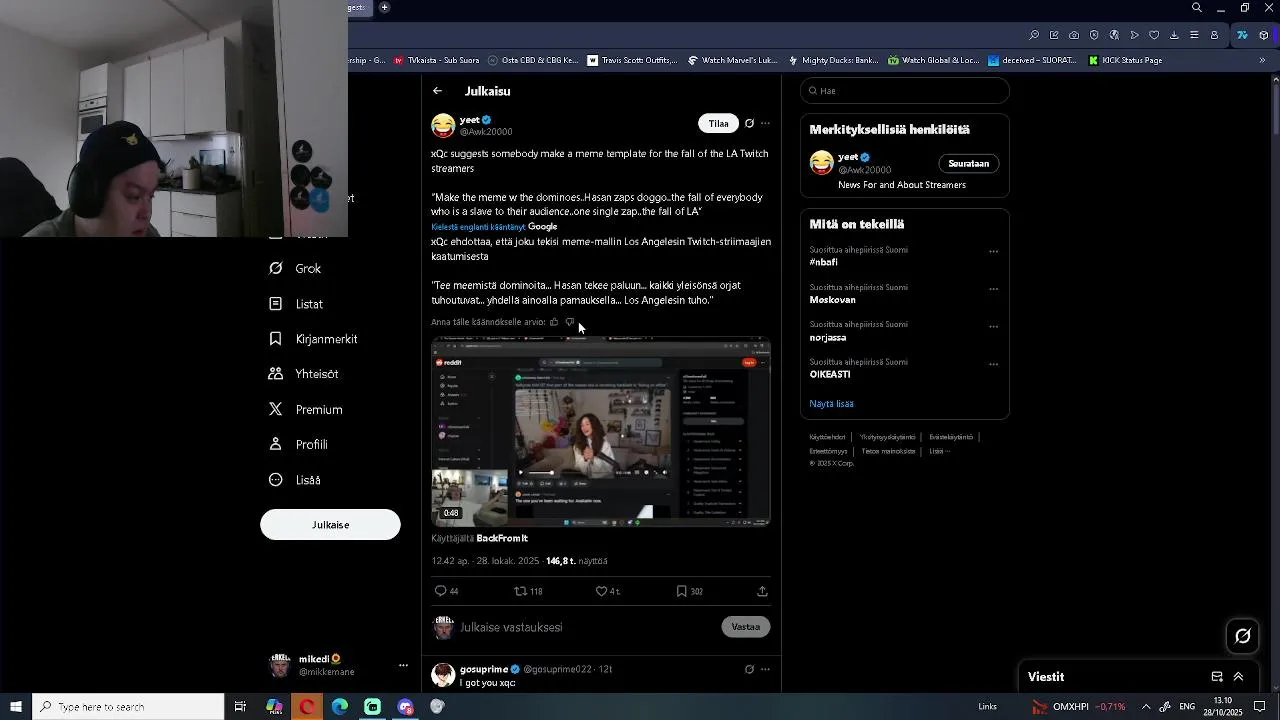Image resolution: width=1280 pixels, height=720 pixels.
Task: Open more options on gosuprime's reply
Action: pyautogui.click(x=765, y=669)
